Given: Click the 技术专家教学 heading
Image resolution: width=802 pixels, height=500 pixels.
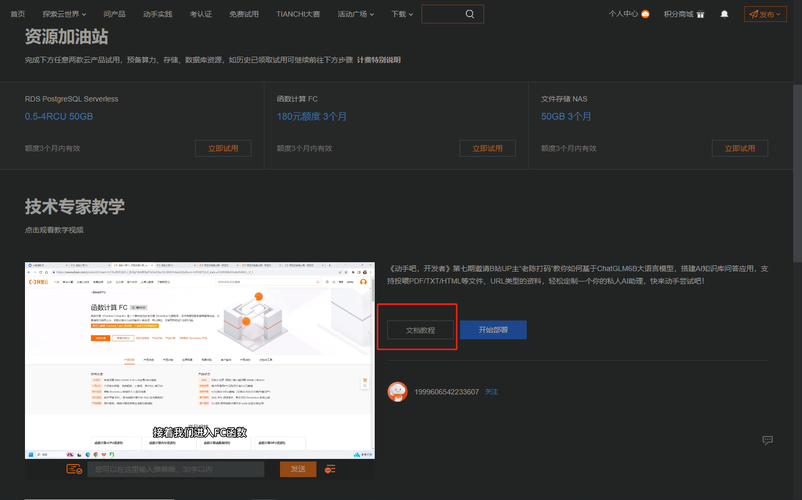Looking at the screenshot, I should [x=75, y=207].
